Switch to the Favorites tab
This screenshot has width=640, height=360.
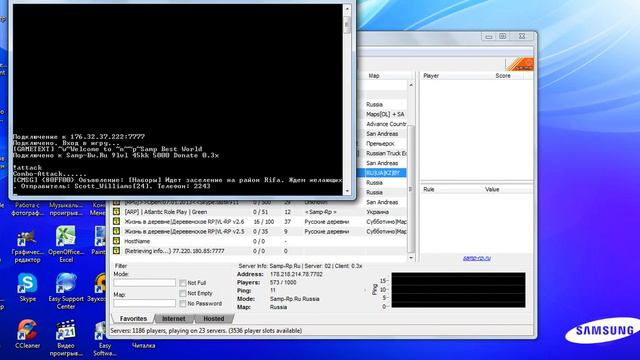pos(133,319)
